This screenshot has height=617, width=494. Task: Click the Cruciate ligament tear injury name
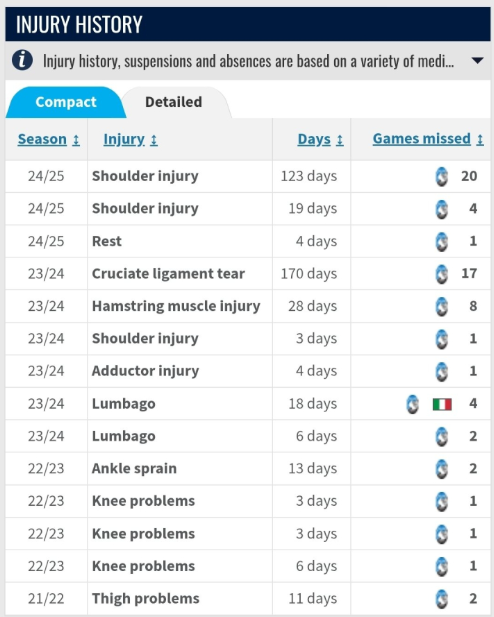pyautogui.click(x=168, y=273)
